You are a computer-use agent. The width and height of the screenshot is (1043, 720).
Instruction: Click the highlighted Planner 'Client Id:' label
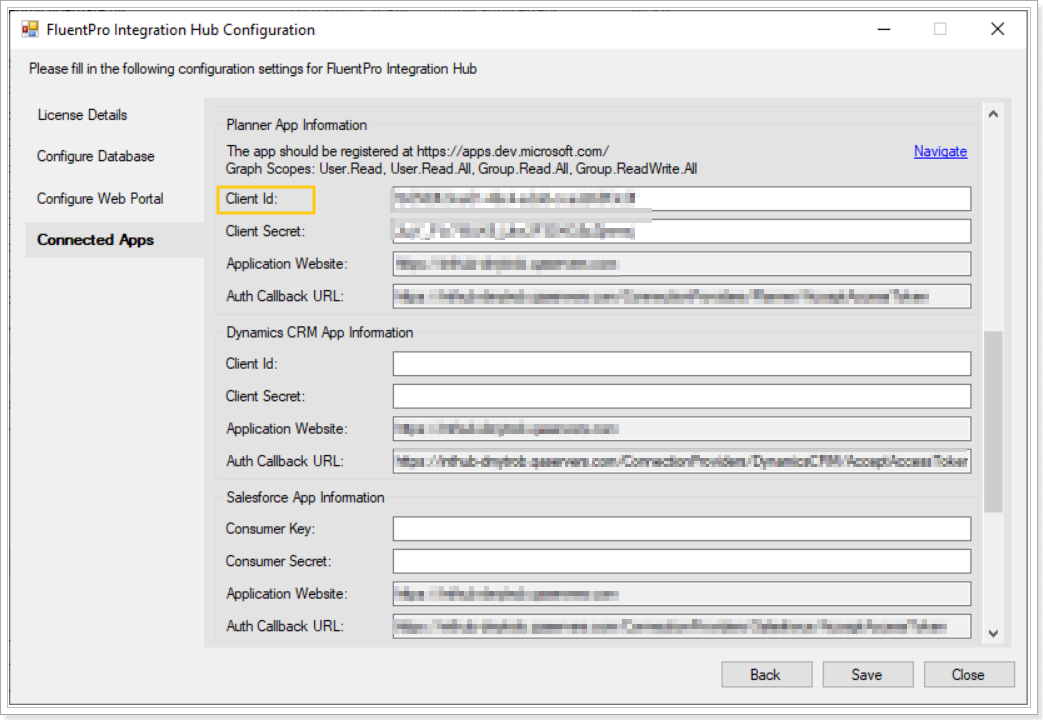pos(251,198)
